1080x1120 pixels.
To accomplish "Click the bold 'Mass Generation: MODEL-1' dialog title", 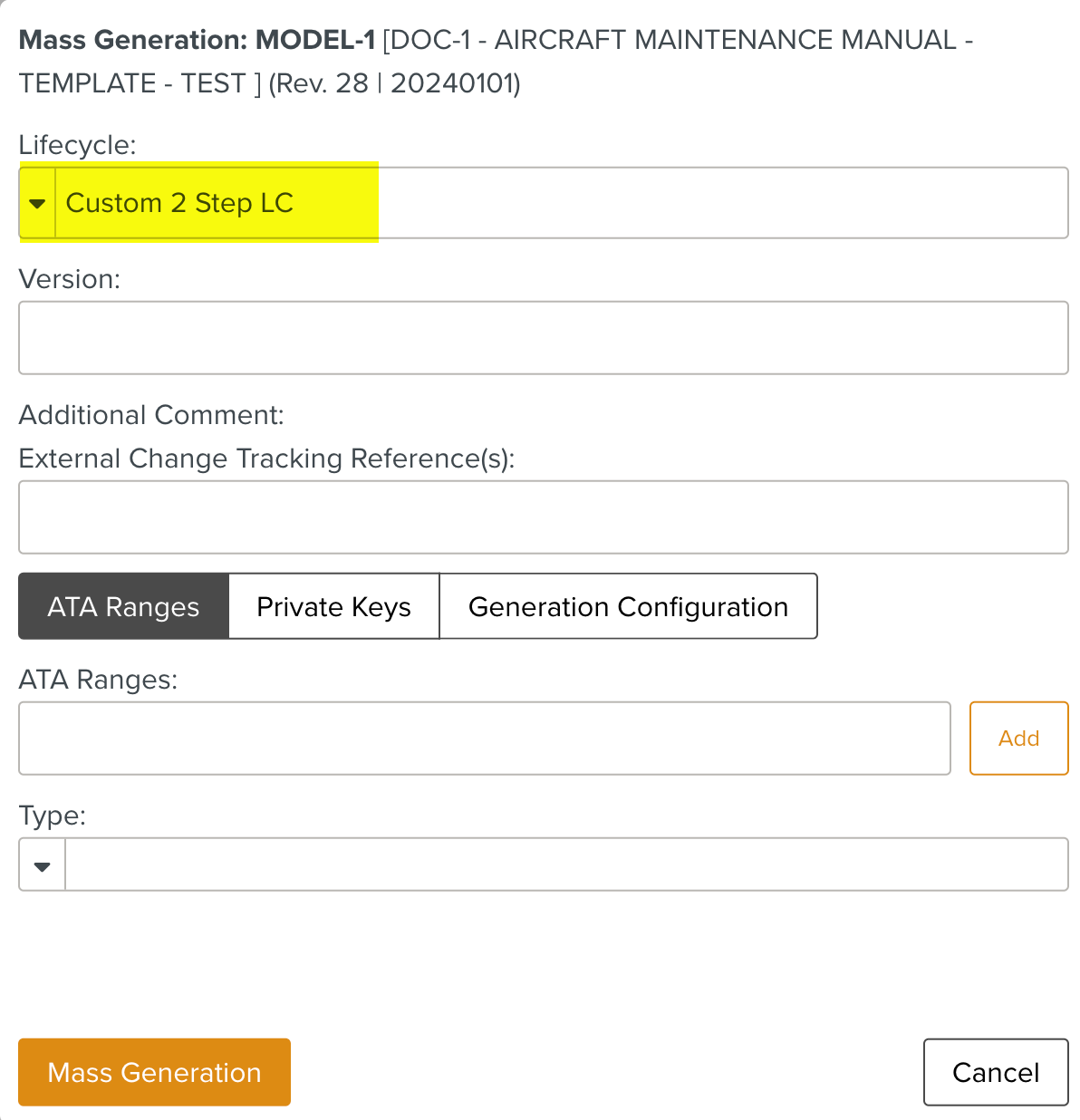I will tap(197, 40).
